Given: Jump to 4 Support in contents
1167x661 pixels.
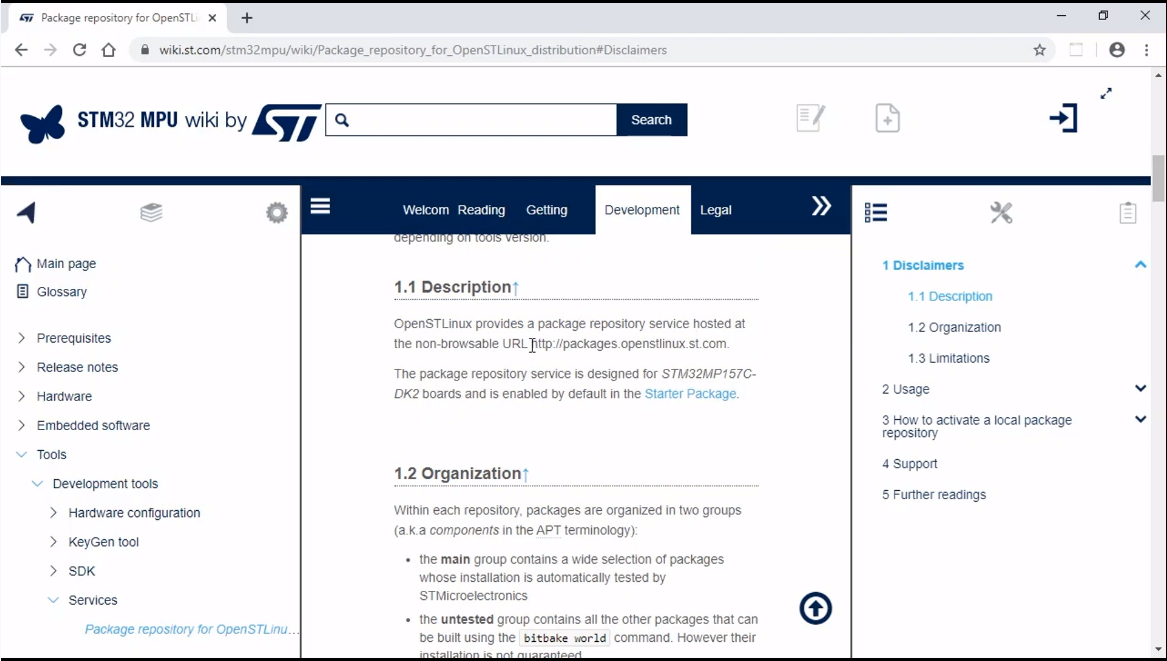Looking at the screenshot, I should (909, 464).
